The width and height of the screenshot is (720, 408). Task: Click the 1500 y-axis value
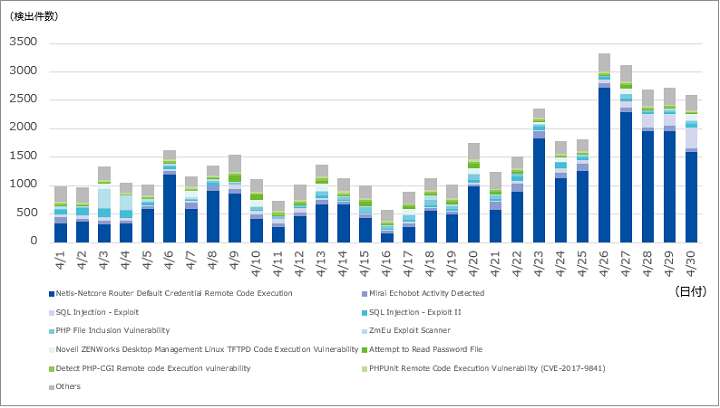point(23,156)
